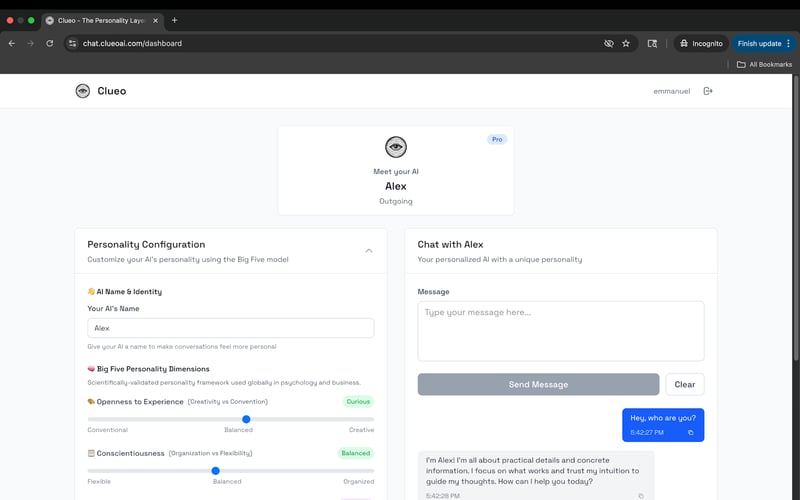
Task: Click the Incognito indicator
Action: coord(701,43)
